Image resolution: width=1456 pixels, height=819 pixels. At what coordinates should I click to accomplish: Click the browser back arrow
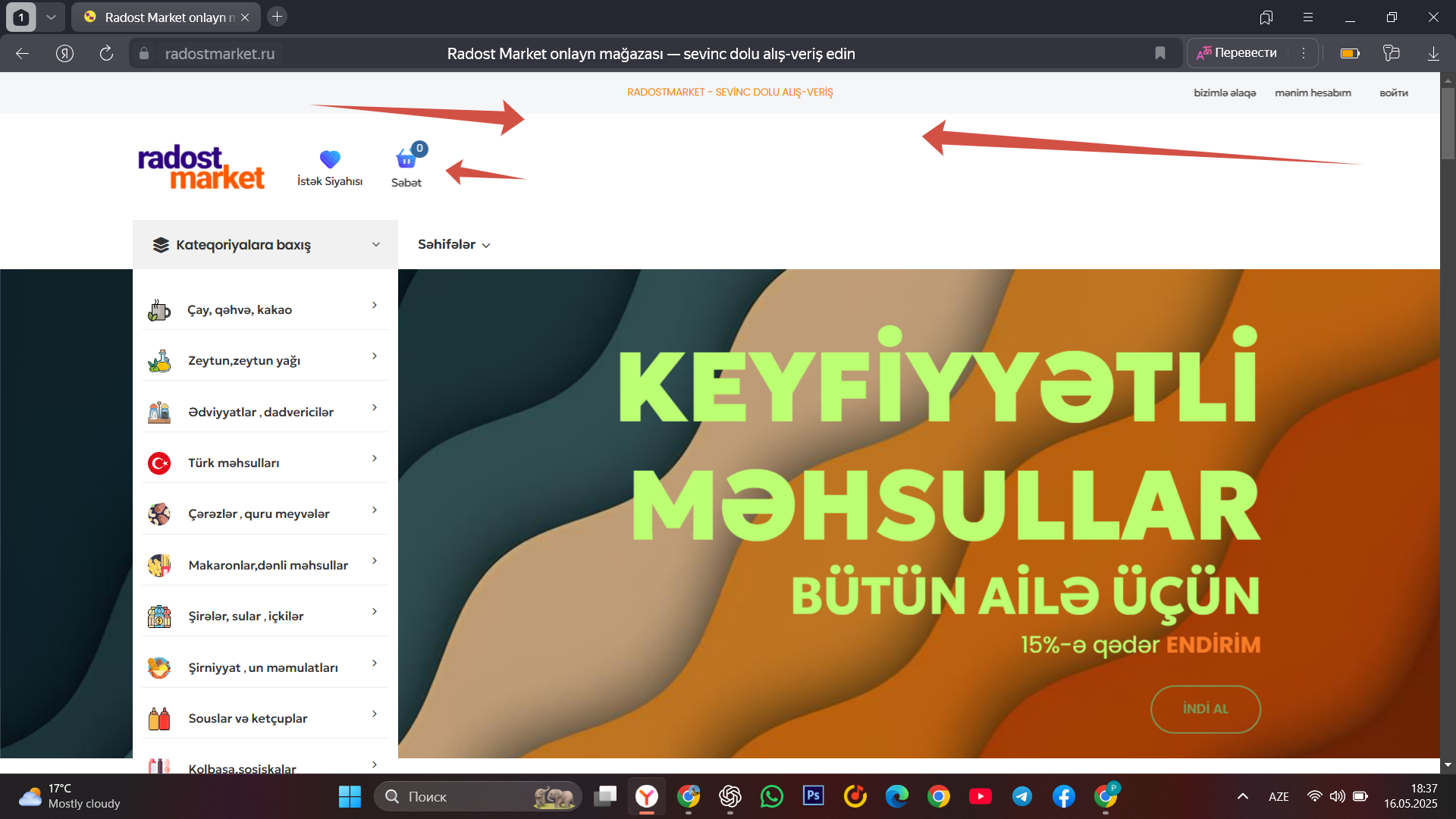coord(23,53)
